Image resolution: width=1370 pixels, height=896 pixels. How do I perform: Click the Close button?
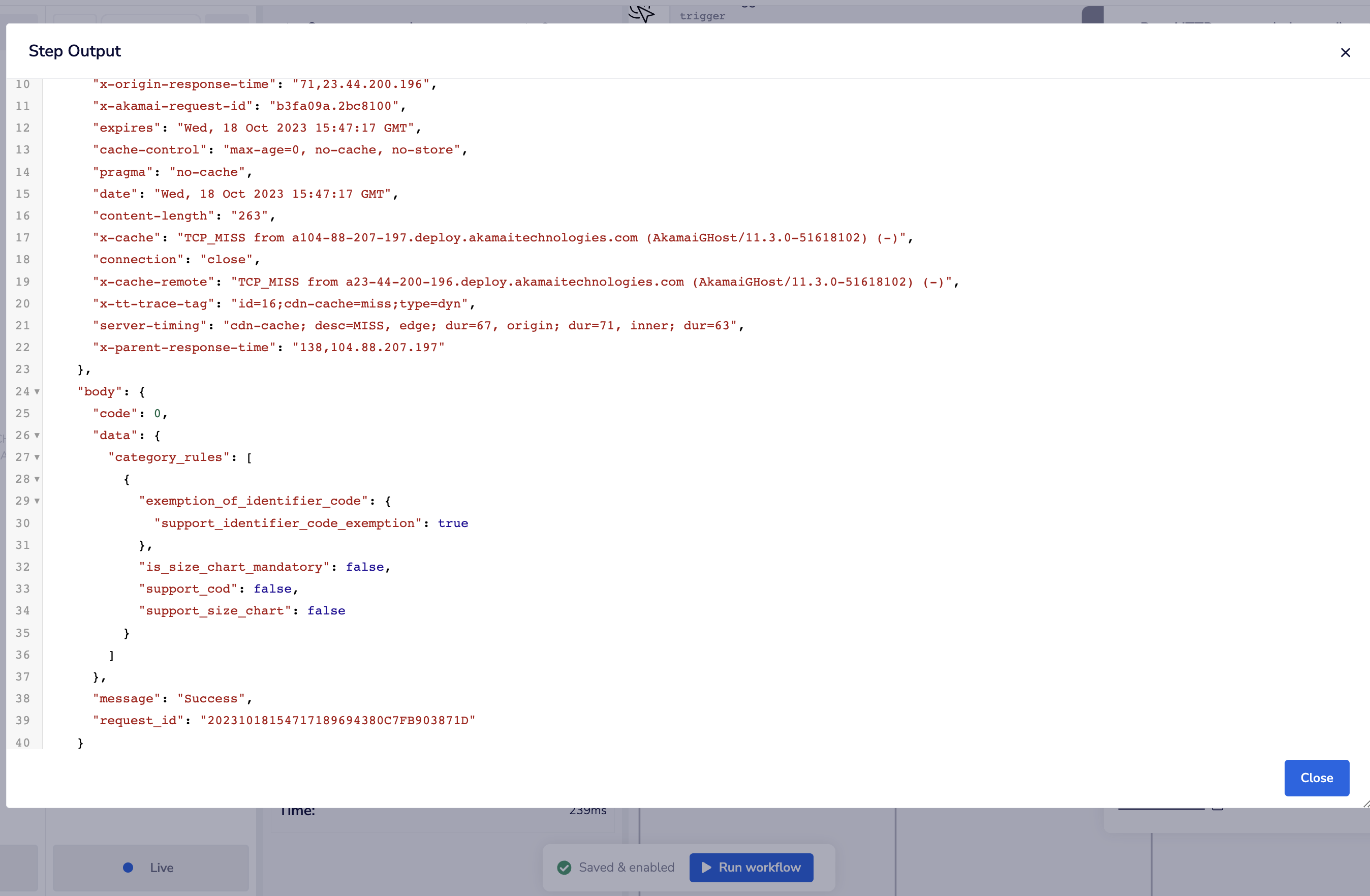coord(1317,778)
